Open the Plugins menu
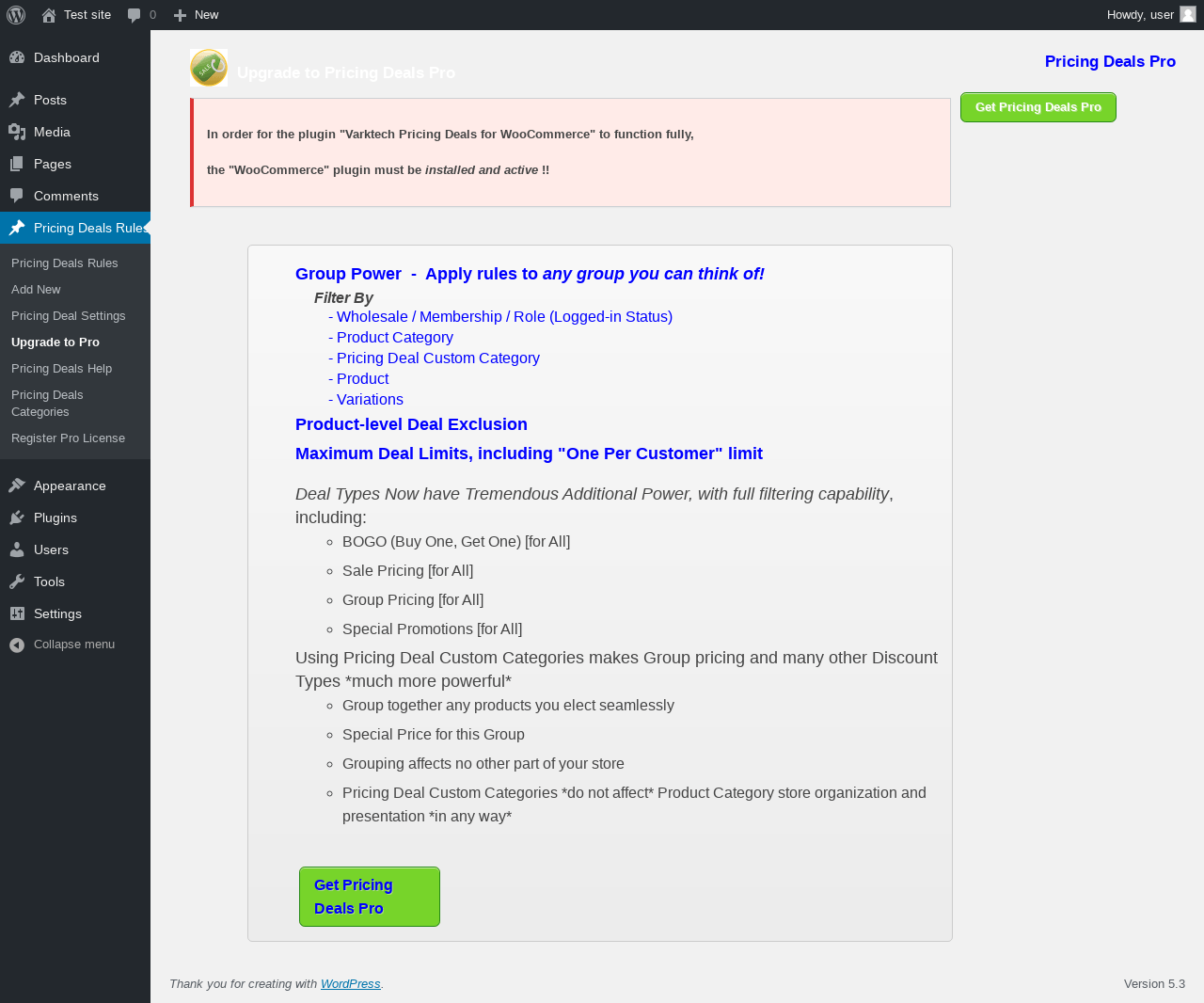Viewport: 1204px width, 1003px height. [75, 517]
